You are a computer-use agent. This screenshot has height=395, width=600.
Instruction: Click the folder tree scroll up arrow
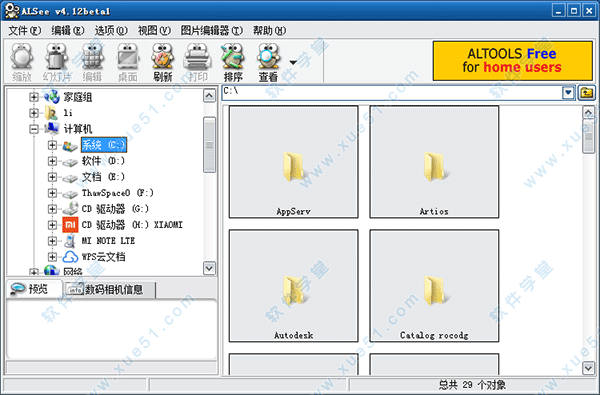coord(209,95)
